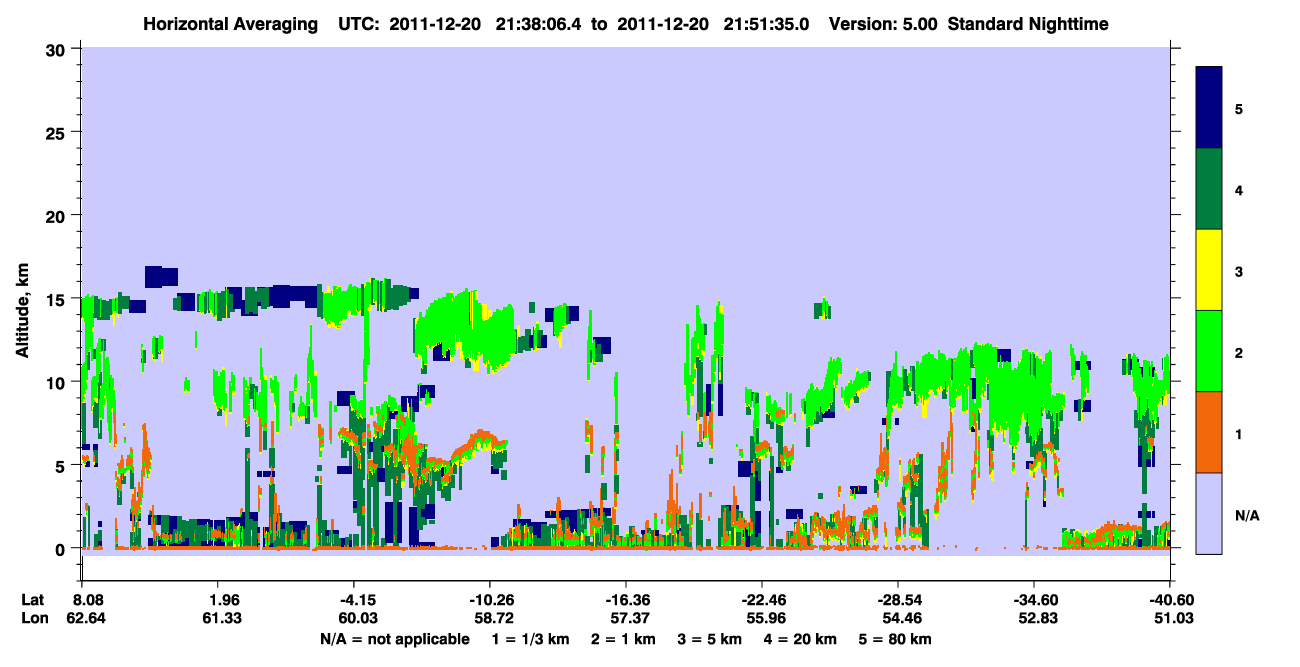The width and height of the screenshot is (1300, 667).
Task: Click the '3 = 5 km' caption
Action: pyautogui.click(x=710, y=639)
